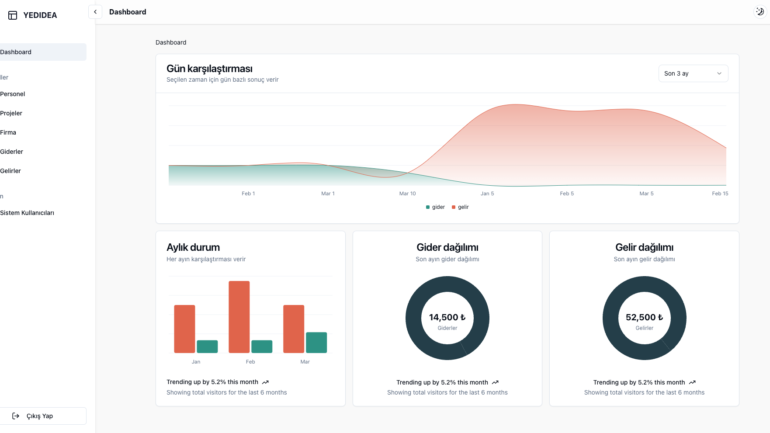
Task: Click the logout icon next to Çıkış Yap
Action: point(16,416)
